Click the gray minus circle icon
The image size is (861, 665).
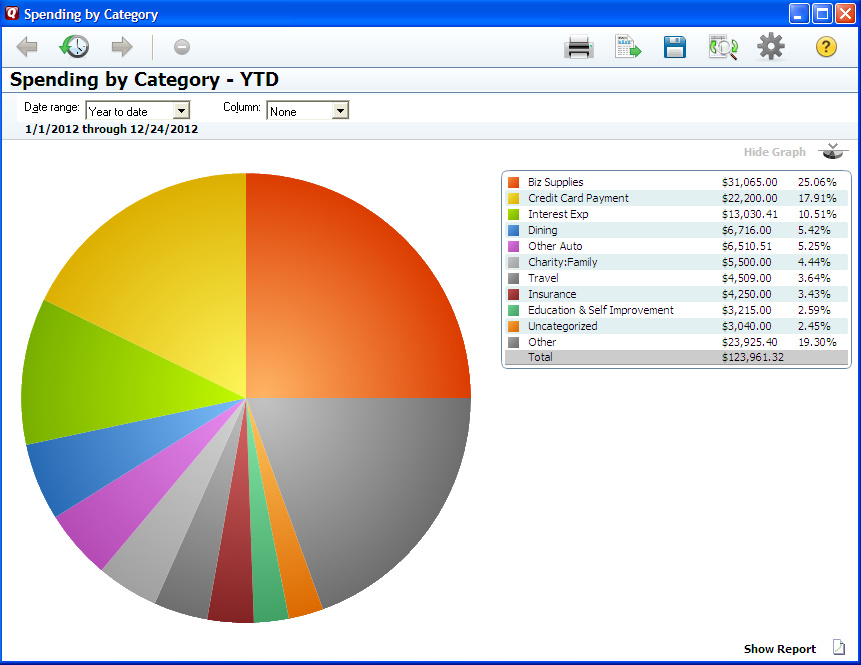pos(182,47)
